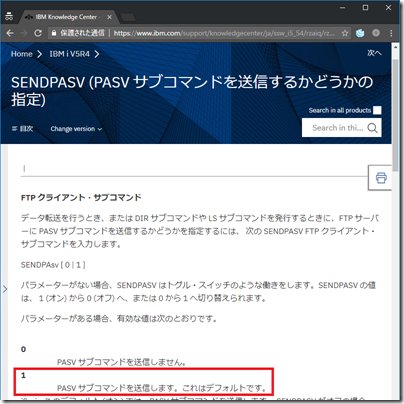Close the IBM Knowledge Center tab
The width and height of the screenshot is (404, 404).
pos(109,17)
